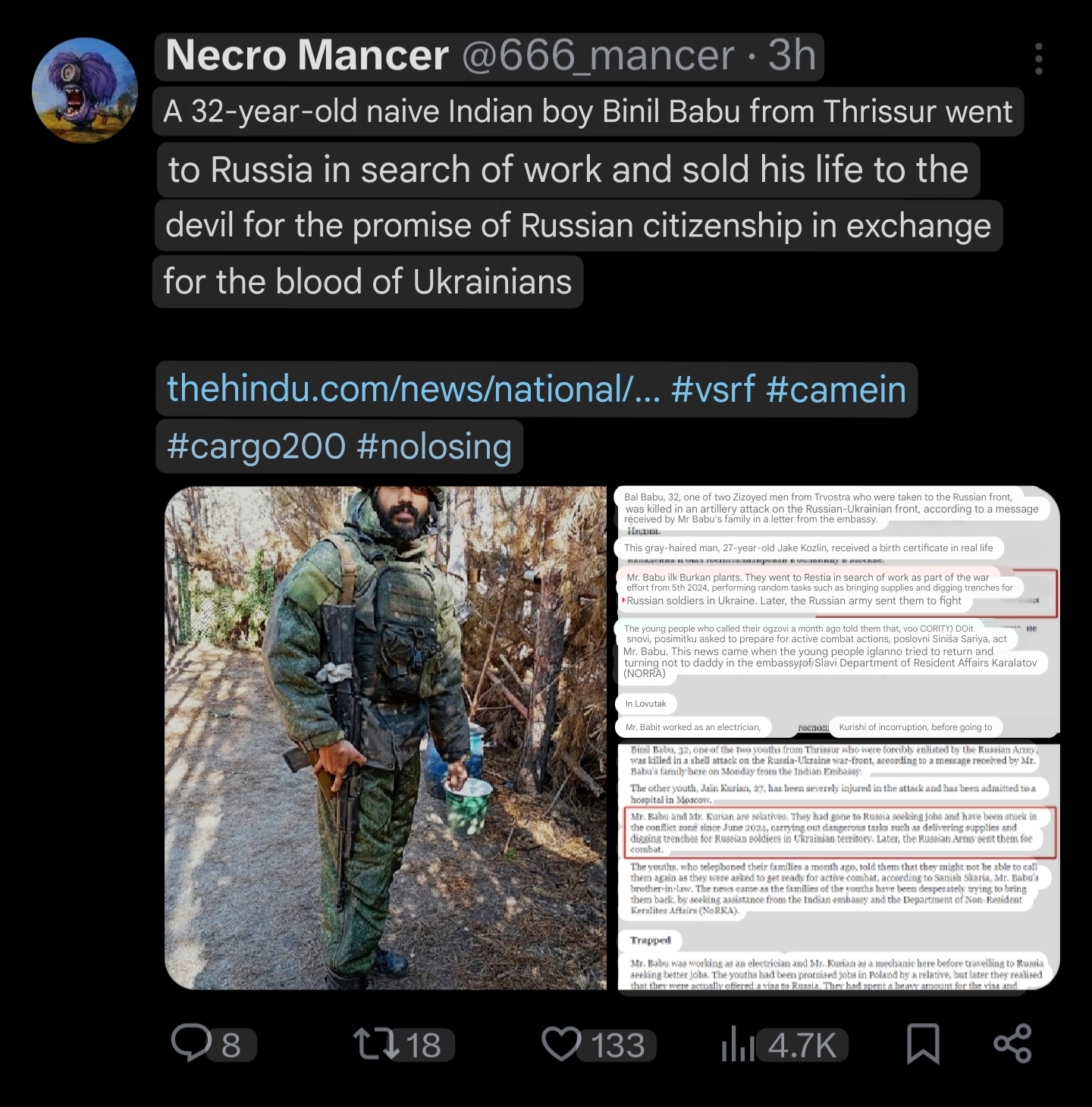Like the post with the heart icon
This screenshot has width=1092, height=1107.
point(561,1043)
